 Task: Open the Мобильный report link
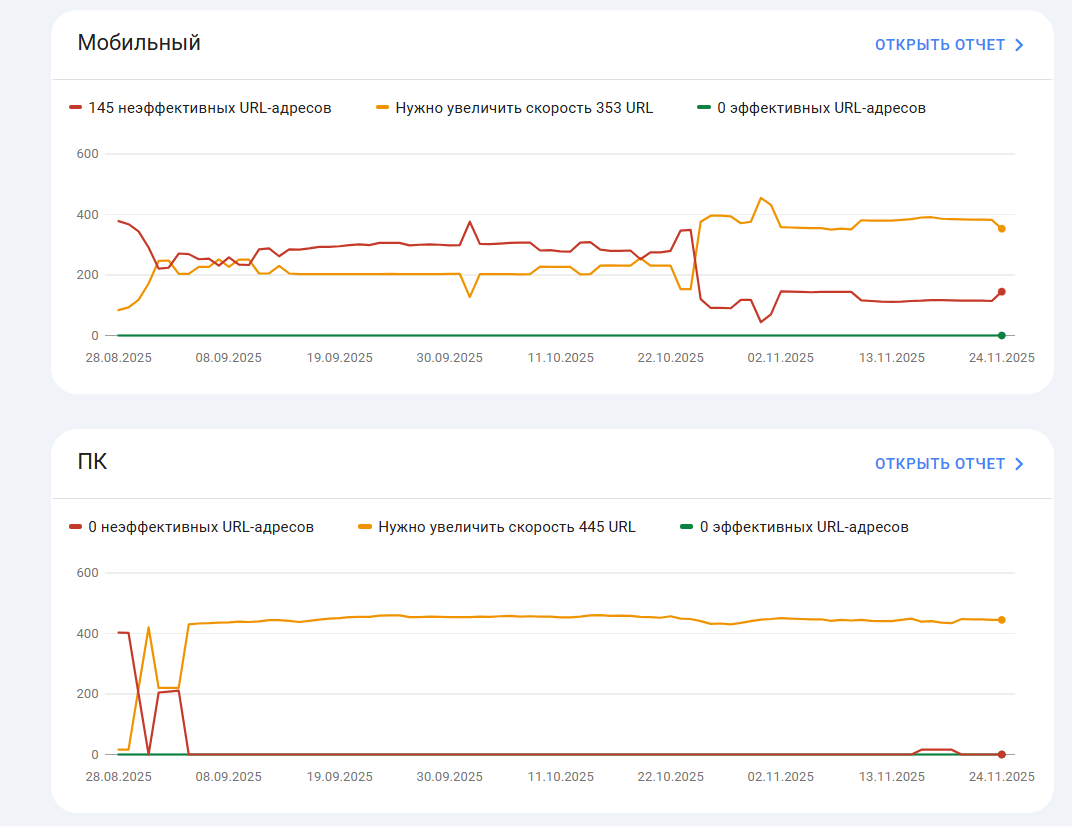[939, 45]
